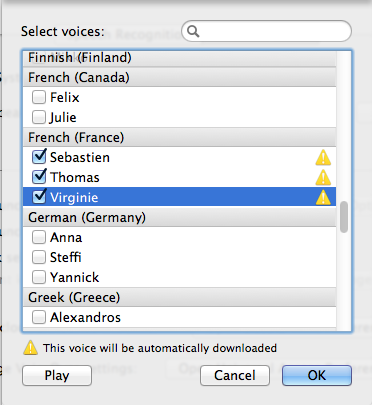Screen dimensions: 372x405
Task: Check the Alexandros Greek voice
Action: [39, 317]
